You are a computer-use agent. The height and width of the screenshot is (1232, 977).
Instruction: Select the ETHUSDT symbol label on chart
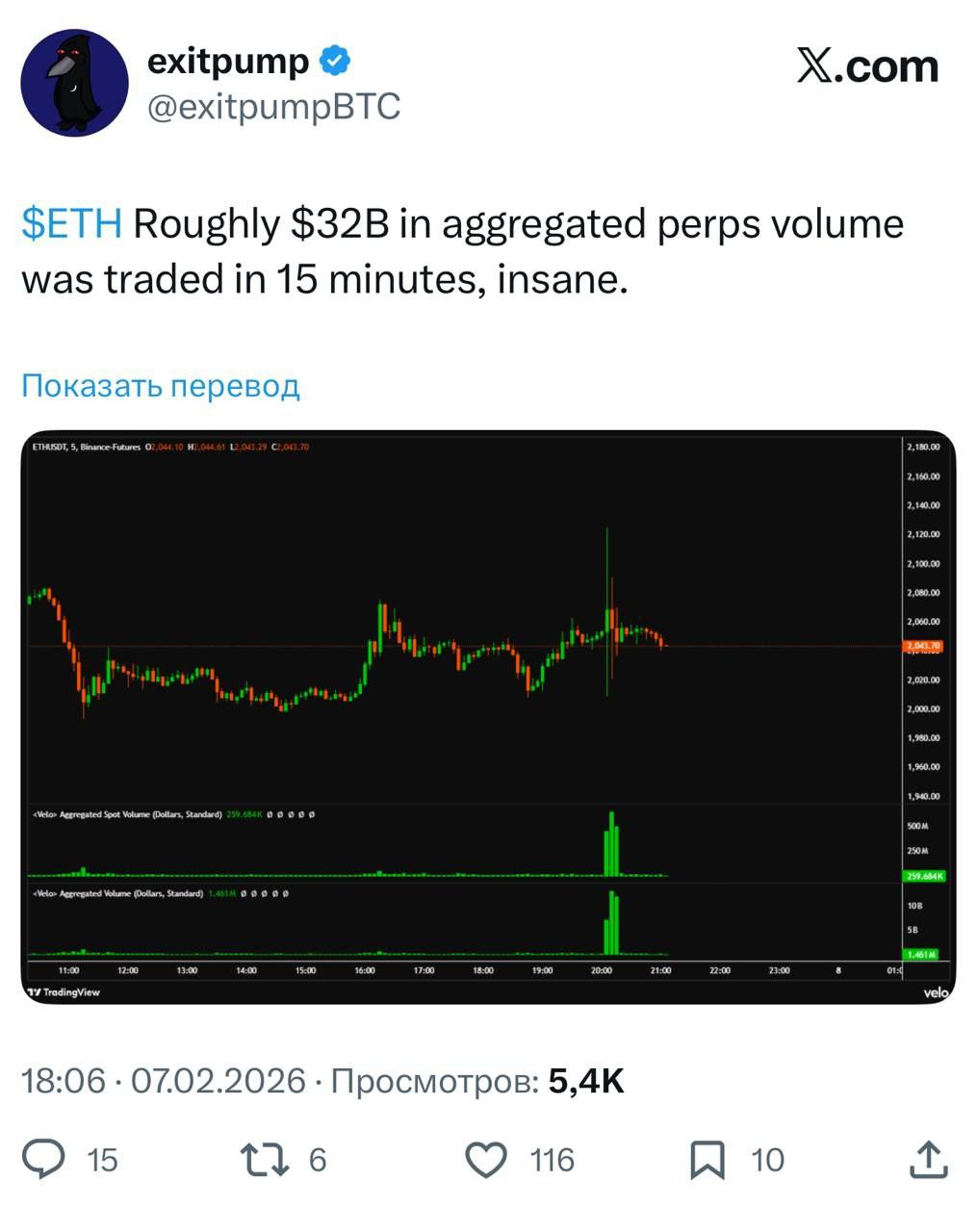click(49, 447)
